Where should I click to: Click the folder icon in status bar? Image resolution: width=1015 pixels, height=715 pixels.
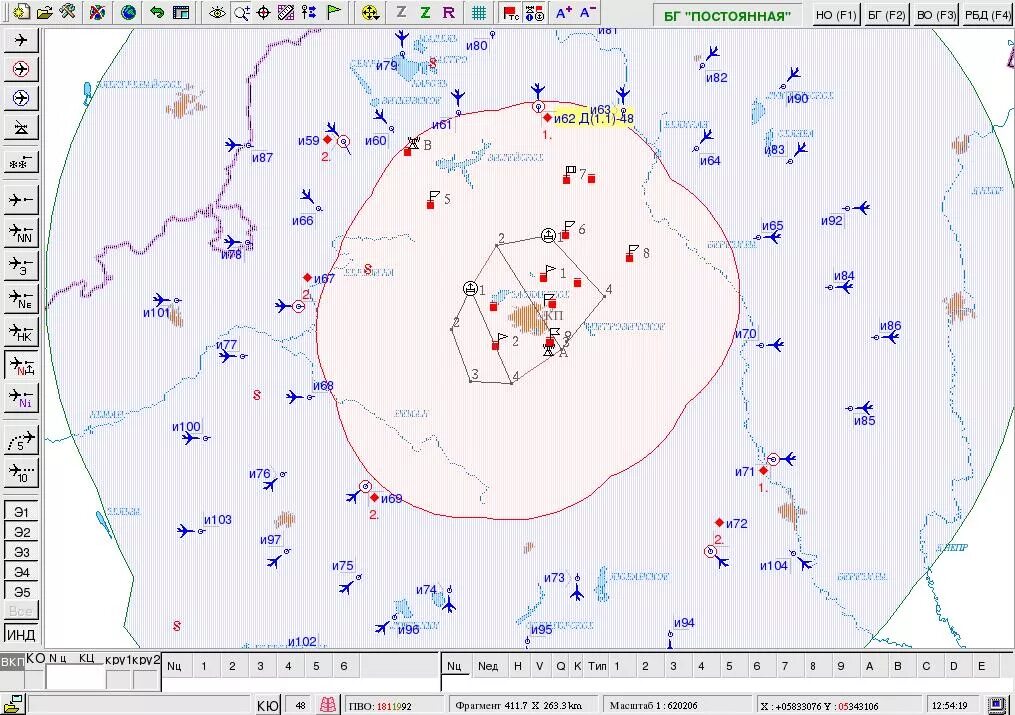tap(13, 704)
